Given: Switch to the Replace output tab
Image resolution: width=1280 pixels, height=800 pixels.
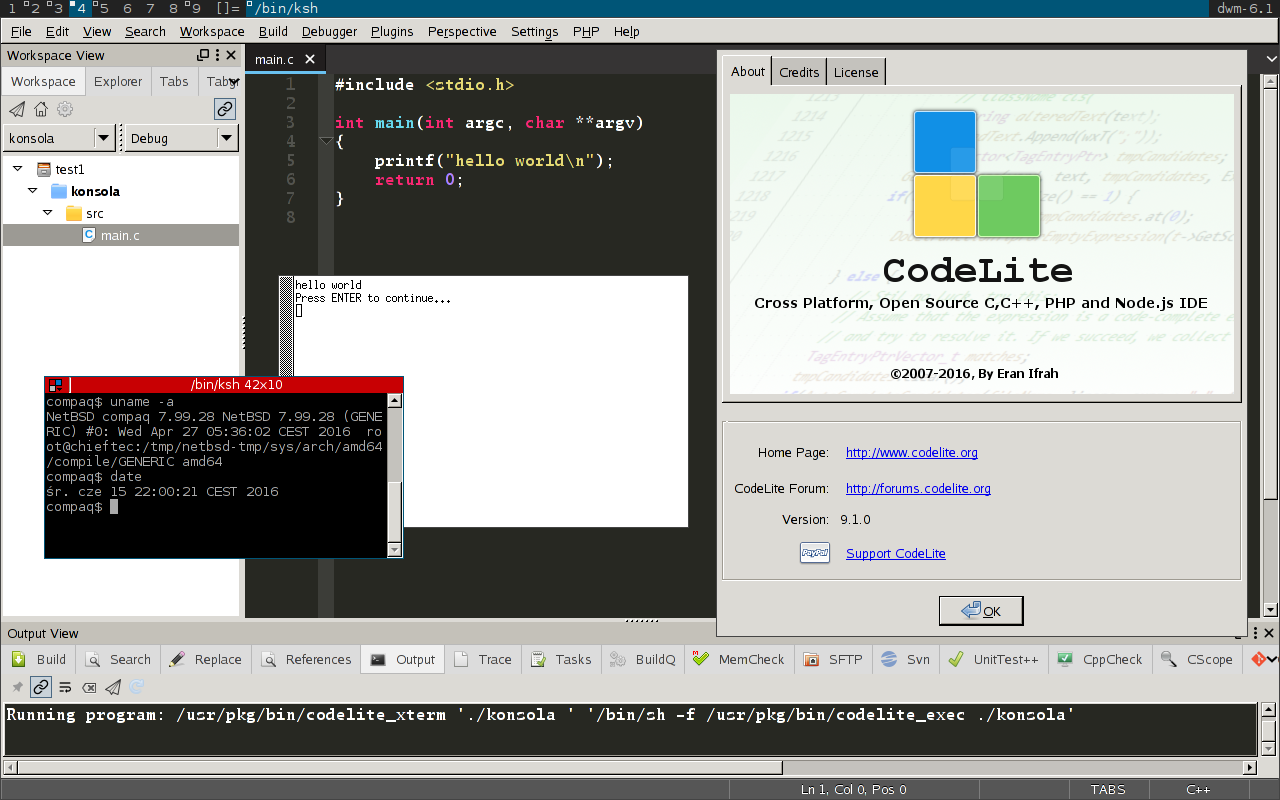Looking at the screenshot, I should pyautogui.click(x=205, y=659).
